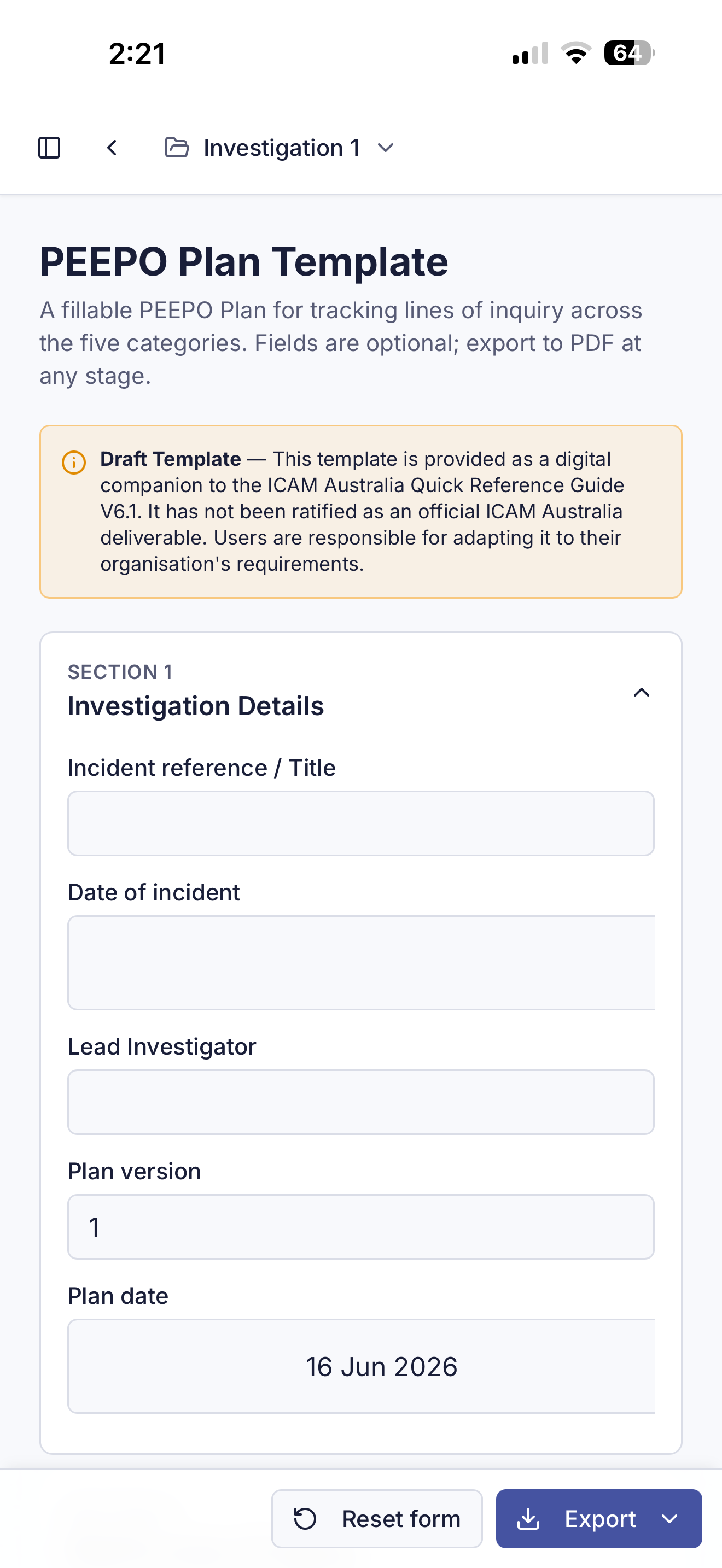Click the Draft Template info icon
This screenshot has width=722, height=1568.
[x=74, y=462]
